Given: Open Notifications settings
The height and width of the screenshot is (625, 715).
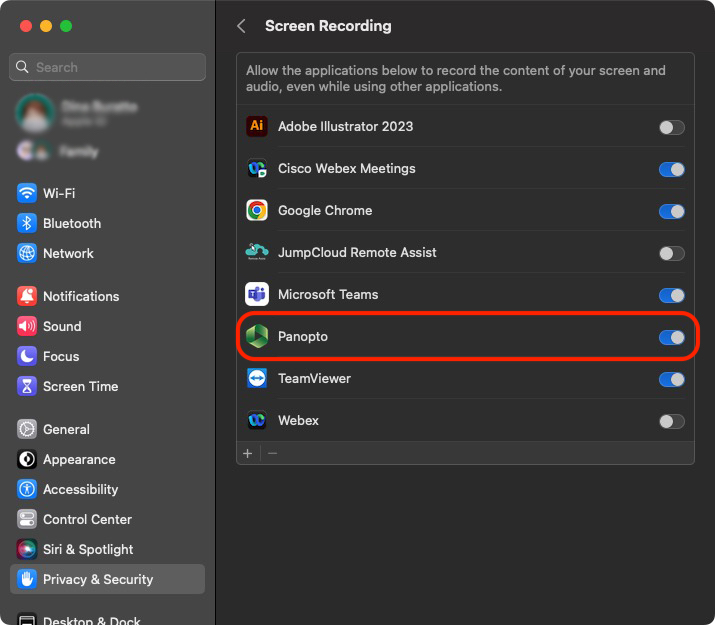Looking at the screenshot, I should 107,296.
